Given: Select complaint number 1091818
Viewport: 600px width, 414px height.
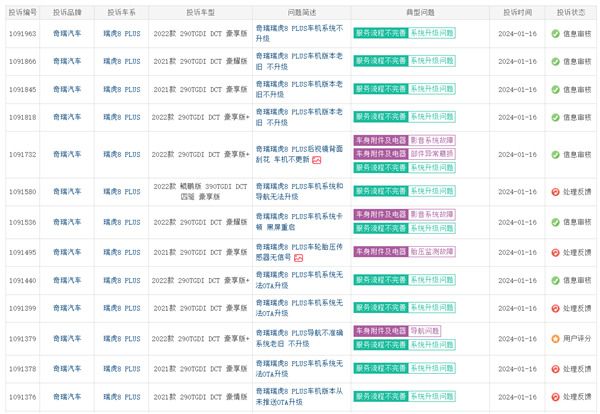Looking at the screenshot, I should [x=23, y=117].
